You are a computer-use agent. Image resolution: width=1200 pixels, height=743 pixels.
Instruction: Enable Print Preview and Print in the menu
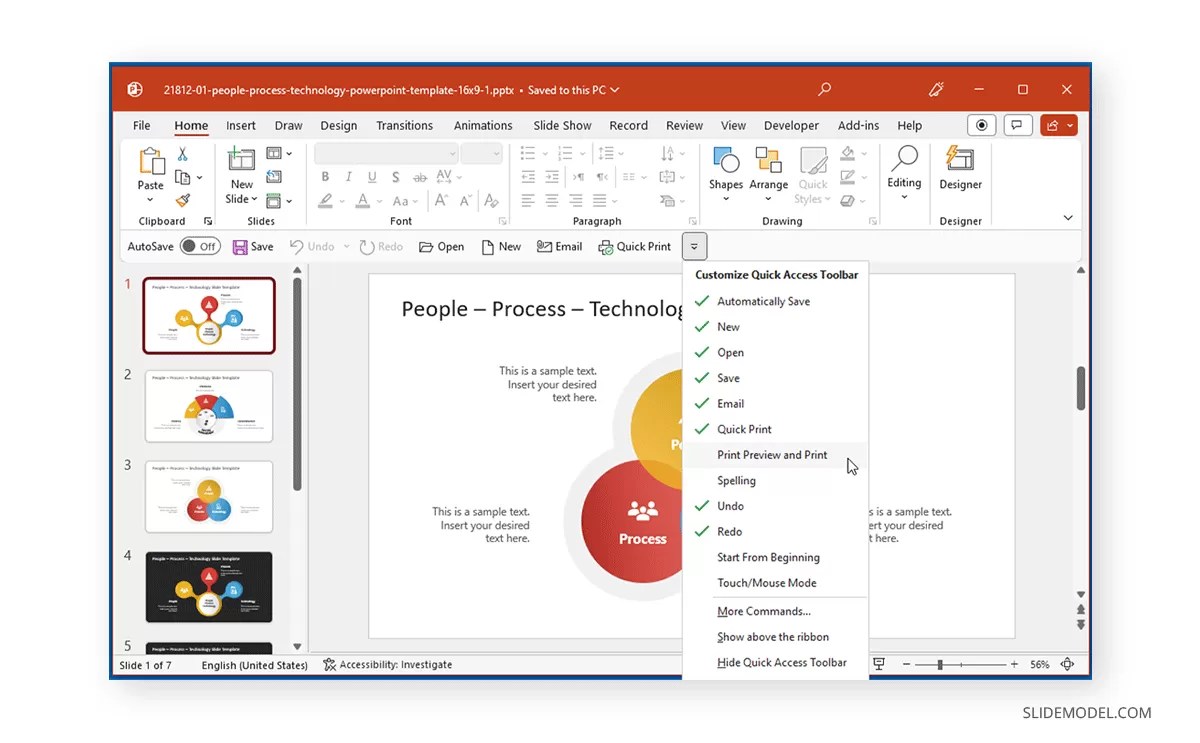(771, 454)
